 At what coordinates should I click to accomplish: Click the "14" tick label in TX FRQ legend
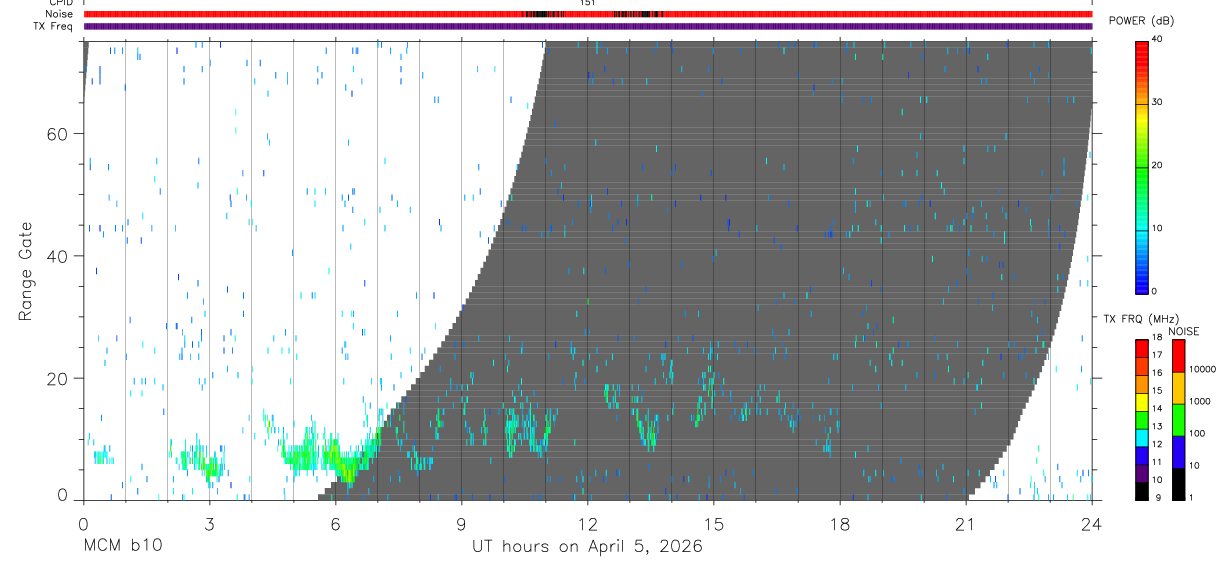tap(1157, 408)
